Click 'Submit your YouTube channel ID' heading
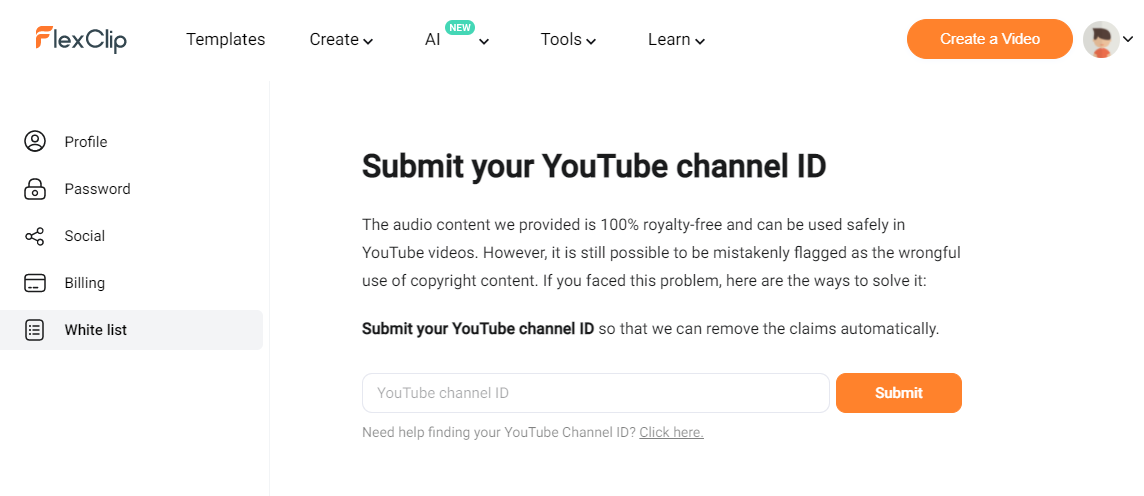Image resolution: width=1144 pixels, height=496 pixels. [x=594, y=166]
